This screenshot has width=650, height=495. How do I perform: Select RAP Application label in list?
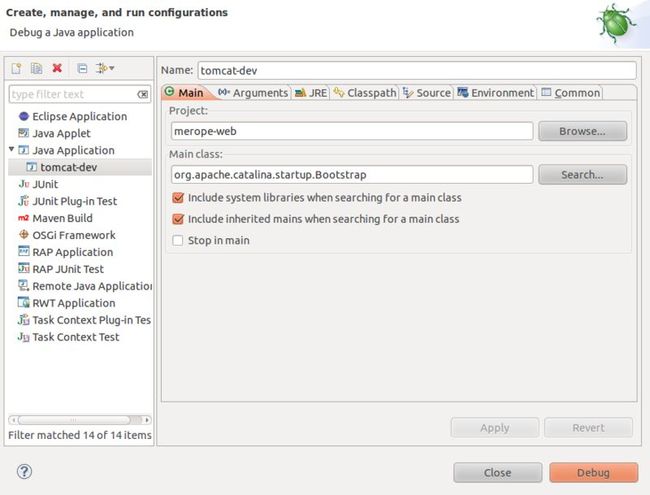73,252
